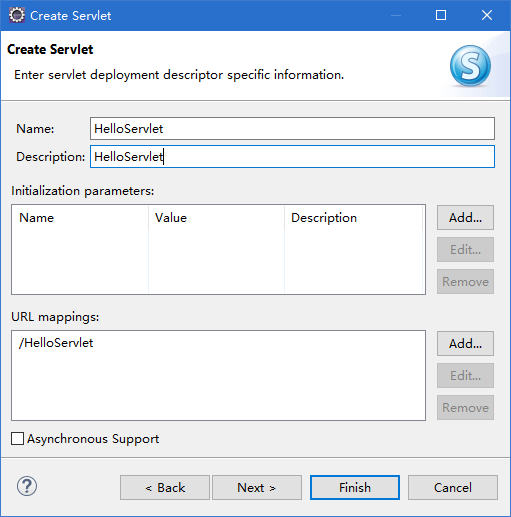The image size is (511, 517).
Task: Proceed with the Next button
Action: (x=257, y=488)
